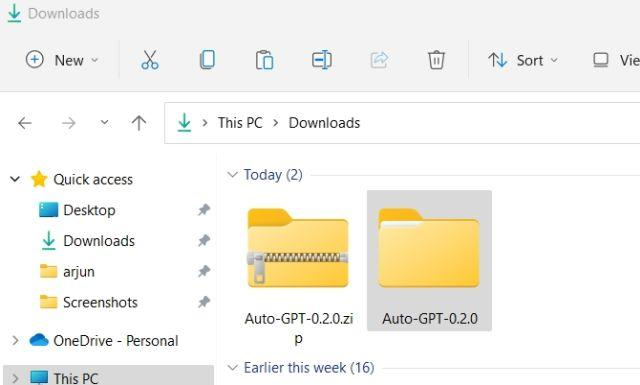Click the Cut scissors icon
This screenshot has width=640, height=385.
(x=150, y=60)
